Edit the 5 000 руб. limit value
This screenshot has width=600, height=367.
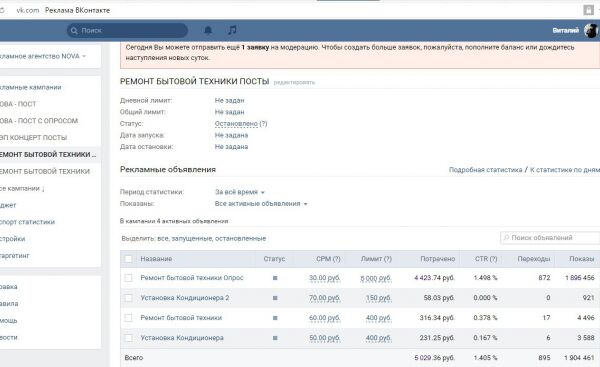(x=376, y=278)
